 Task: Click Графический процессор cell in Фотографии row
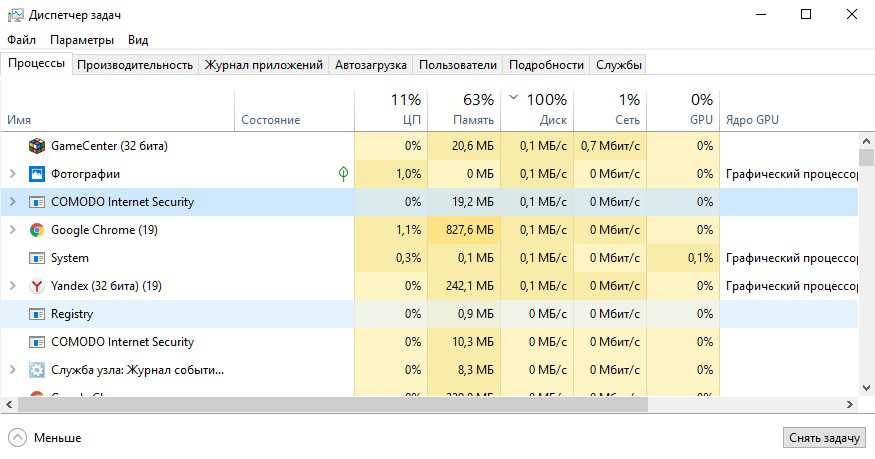tap(791, 174)
